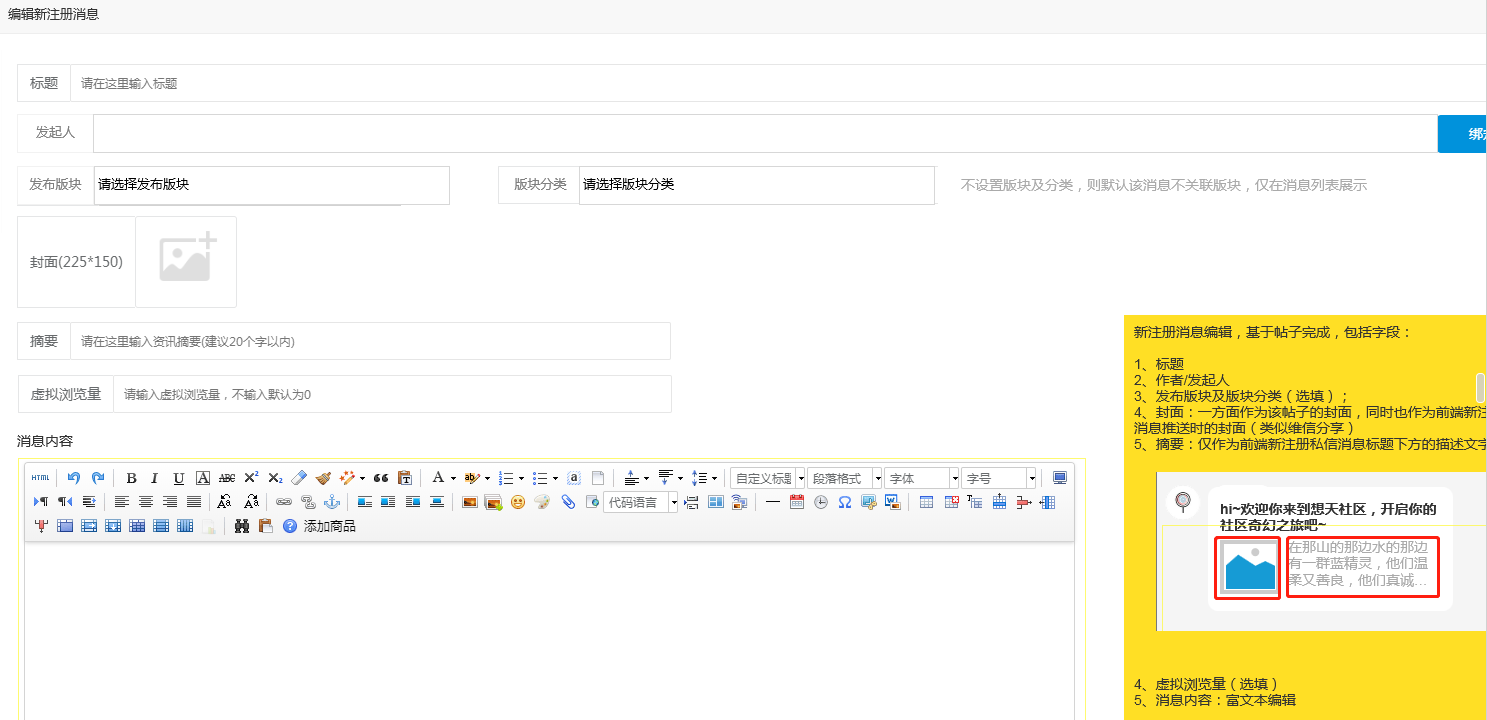This screenshot has width=1487, height=720.
Task: Click the redo arrow in editor toolbar
Action: pos(97,478)
